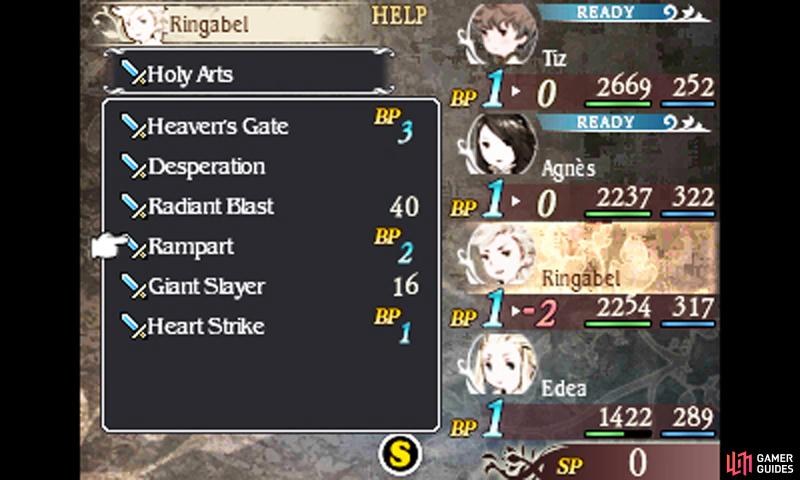Click Tiz's green HP bar

click(618, 104)
